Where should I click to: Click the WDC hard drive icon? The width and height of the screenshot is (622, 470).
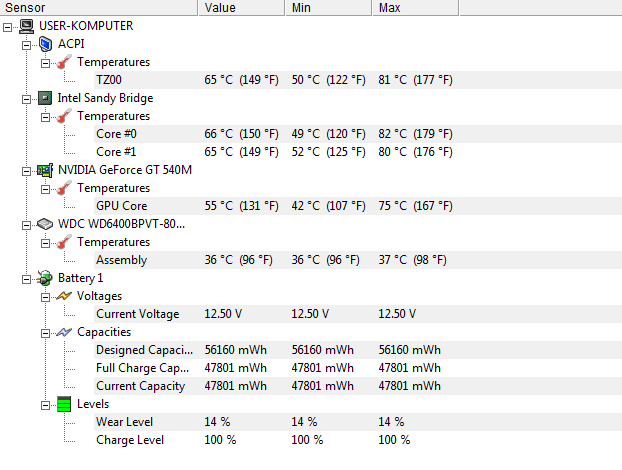[x=45, y=224]
